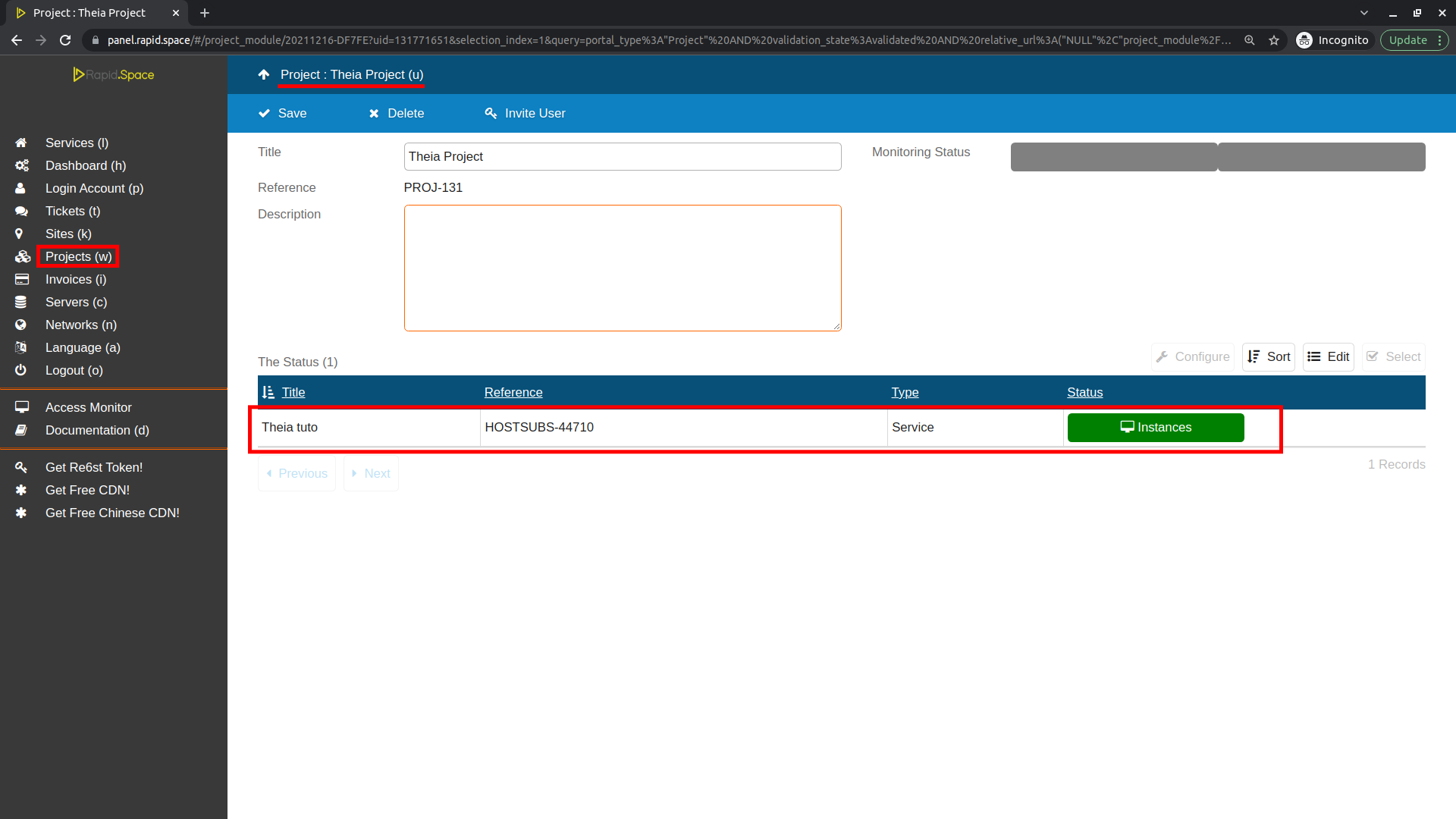This screenshot has width=1456, height=819.
Task: Open the Access Monitor link
Action: pos(89,407)
